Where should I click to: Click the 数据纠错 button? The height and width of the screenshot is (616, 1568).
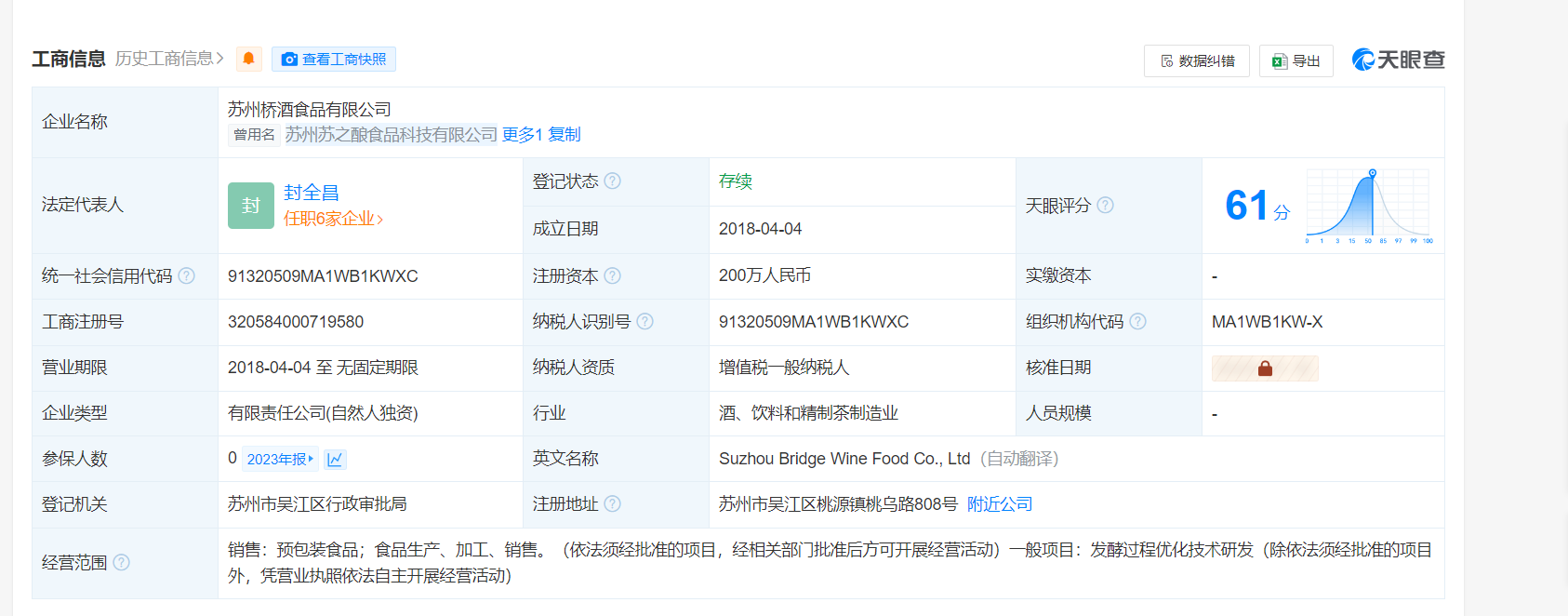pos(1197,60)
